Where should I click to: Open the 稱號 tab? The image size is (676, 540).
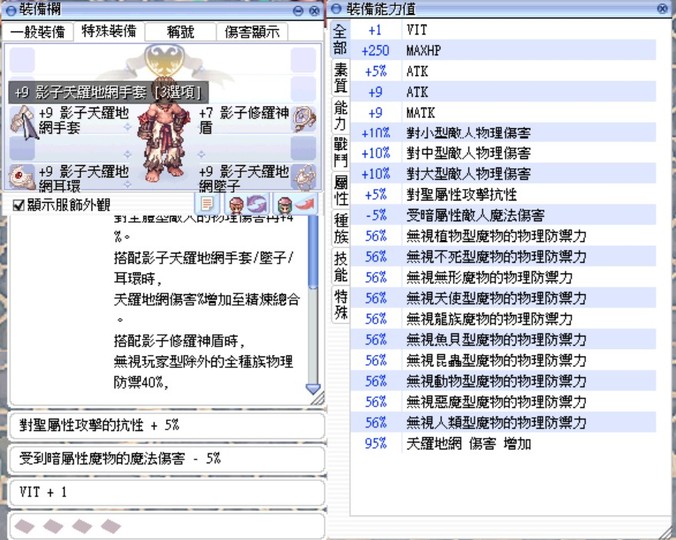181,32
